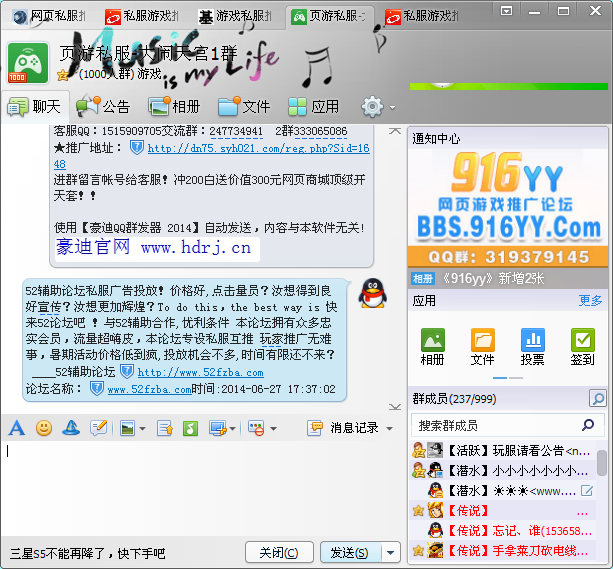Open the font style tool (A icon)
The image size is (613, 569).
16,428
